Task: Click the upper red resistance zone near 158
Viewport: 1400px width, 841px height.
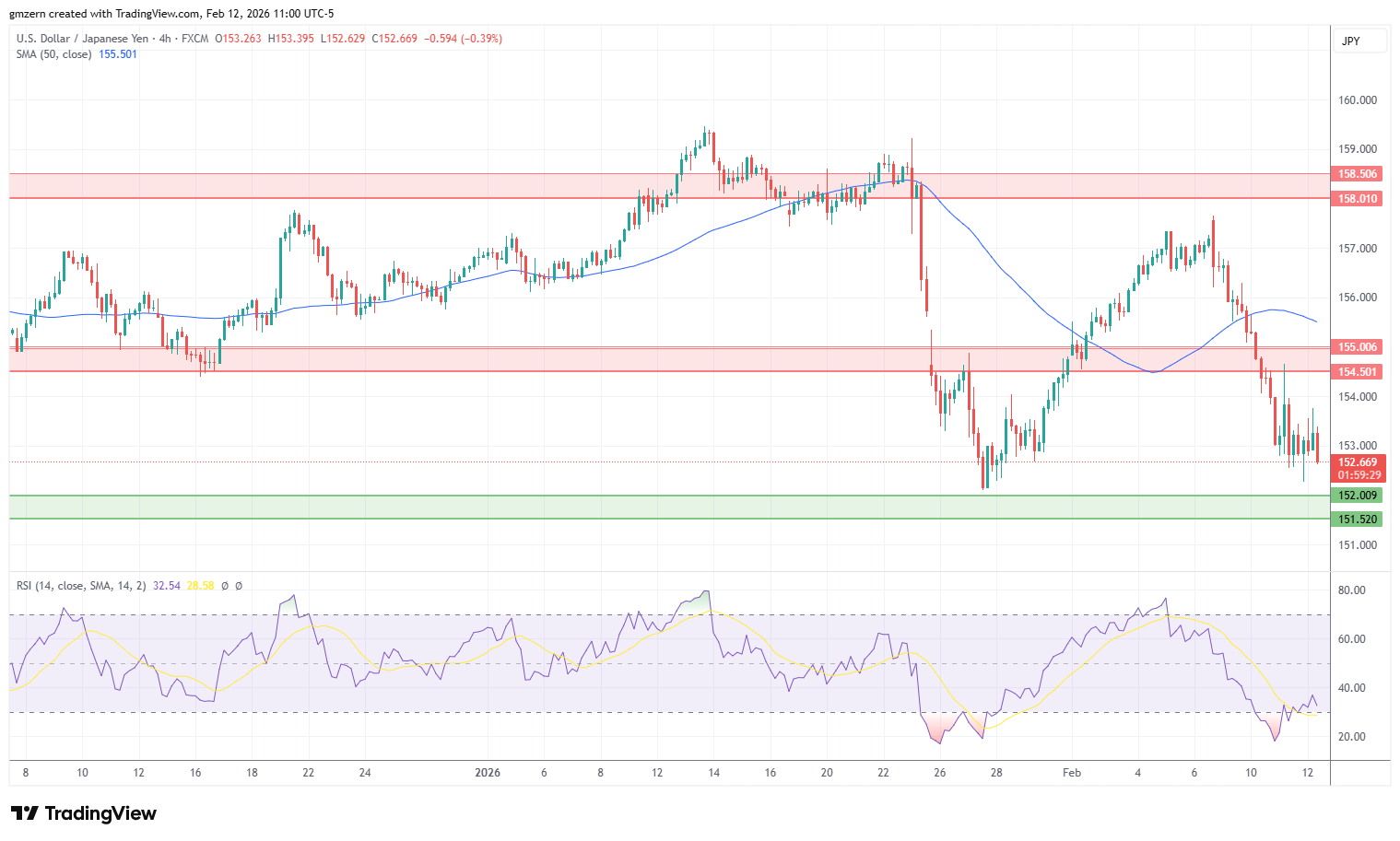Action: (670, 186)
